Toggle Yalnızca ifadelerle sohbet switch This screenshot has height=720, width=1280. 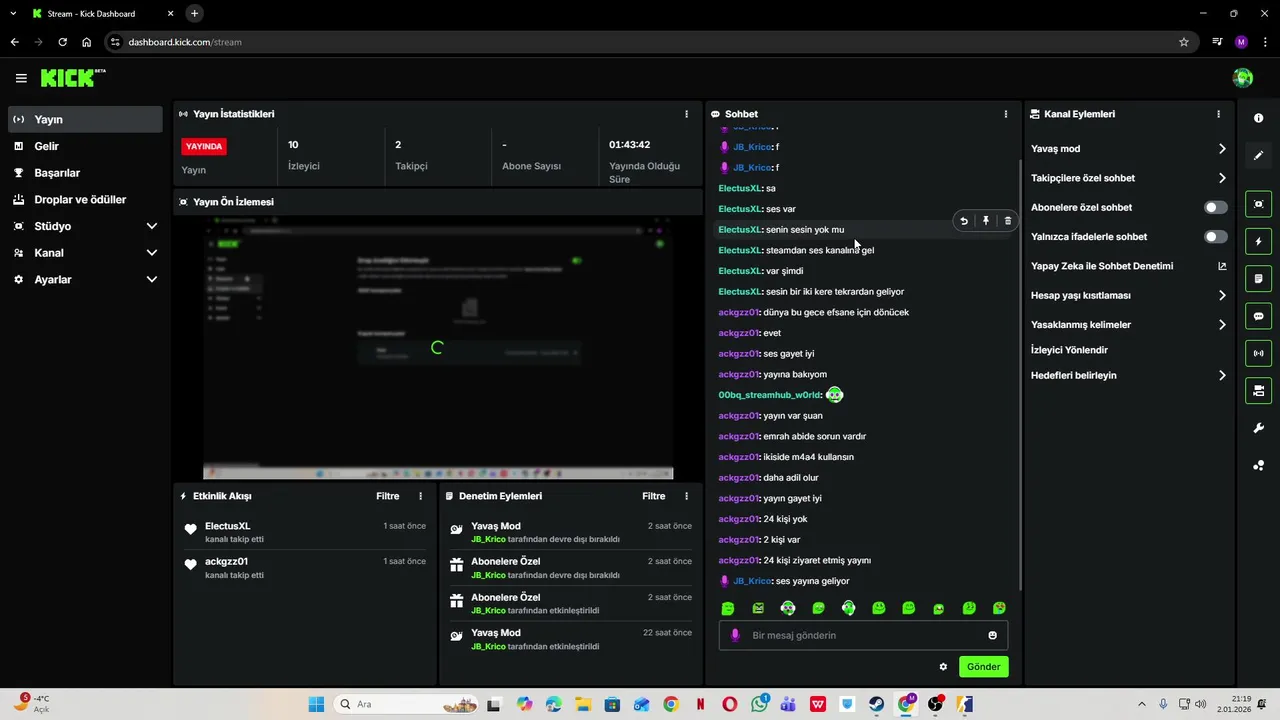point(1215,237)
